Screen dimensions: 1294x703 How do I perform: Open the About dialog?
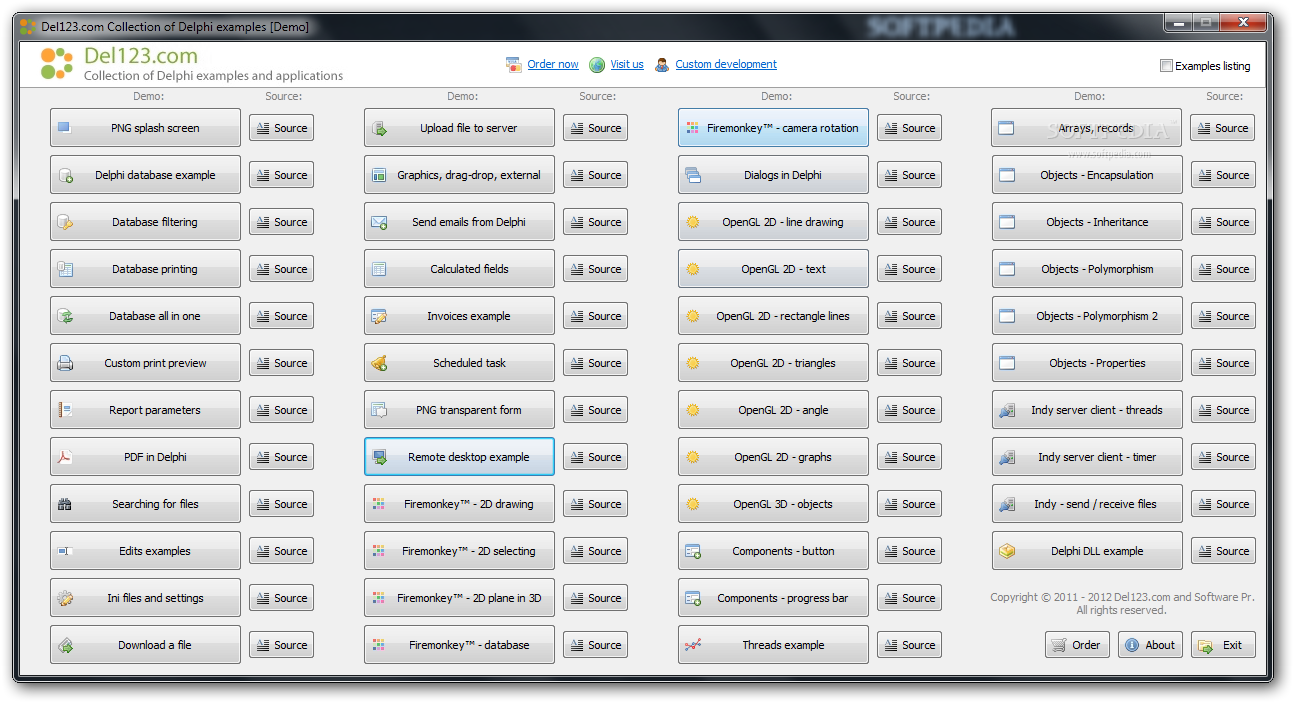(x=1150, y=645)
